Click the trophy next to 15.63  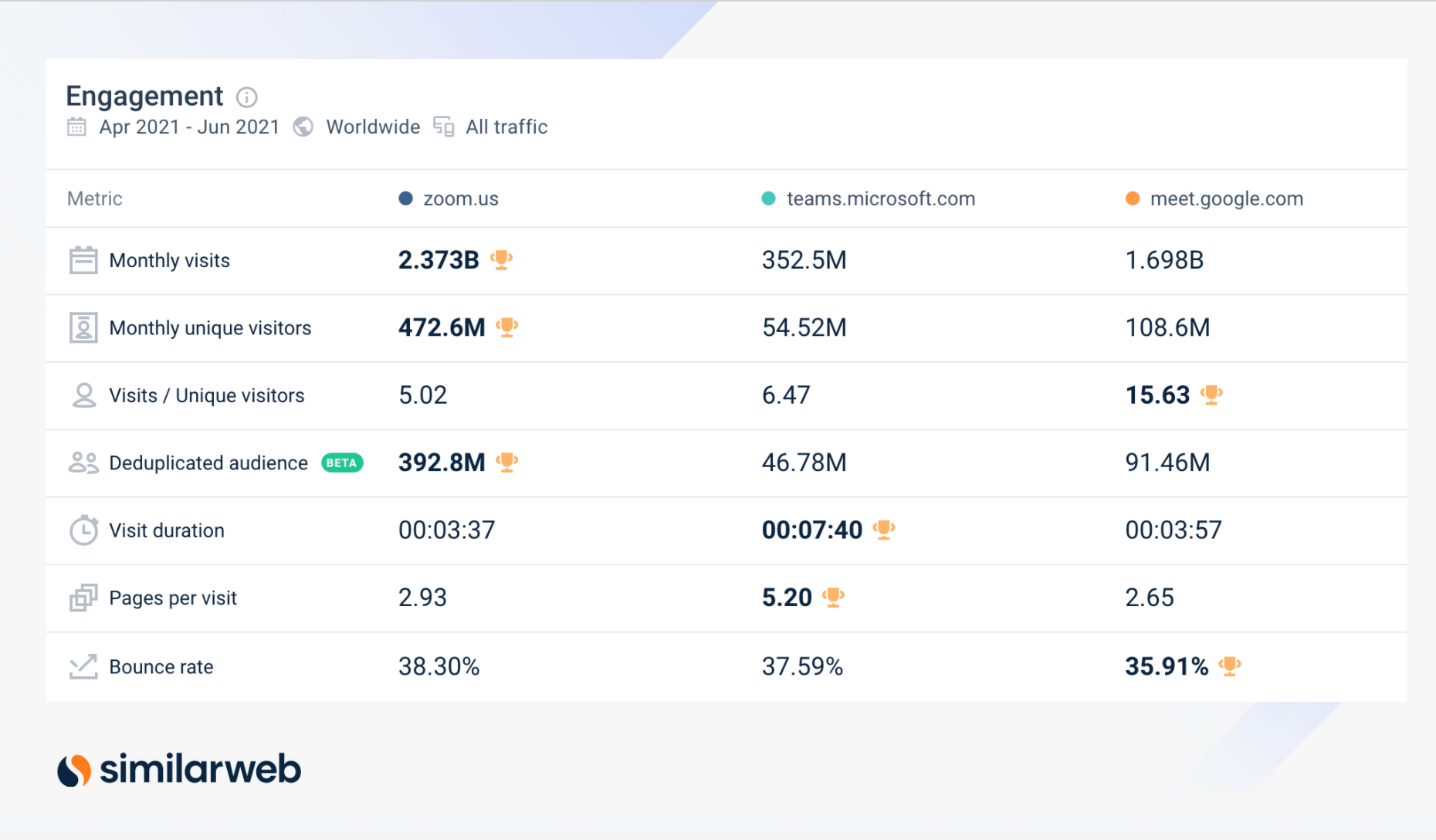[x=1212, y=395]
